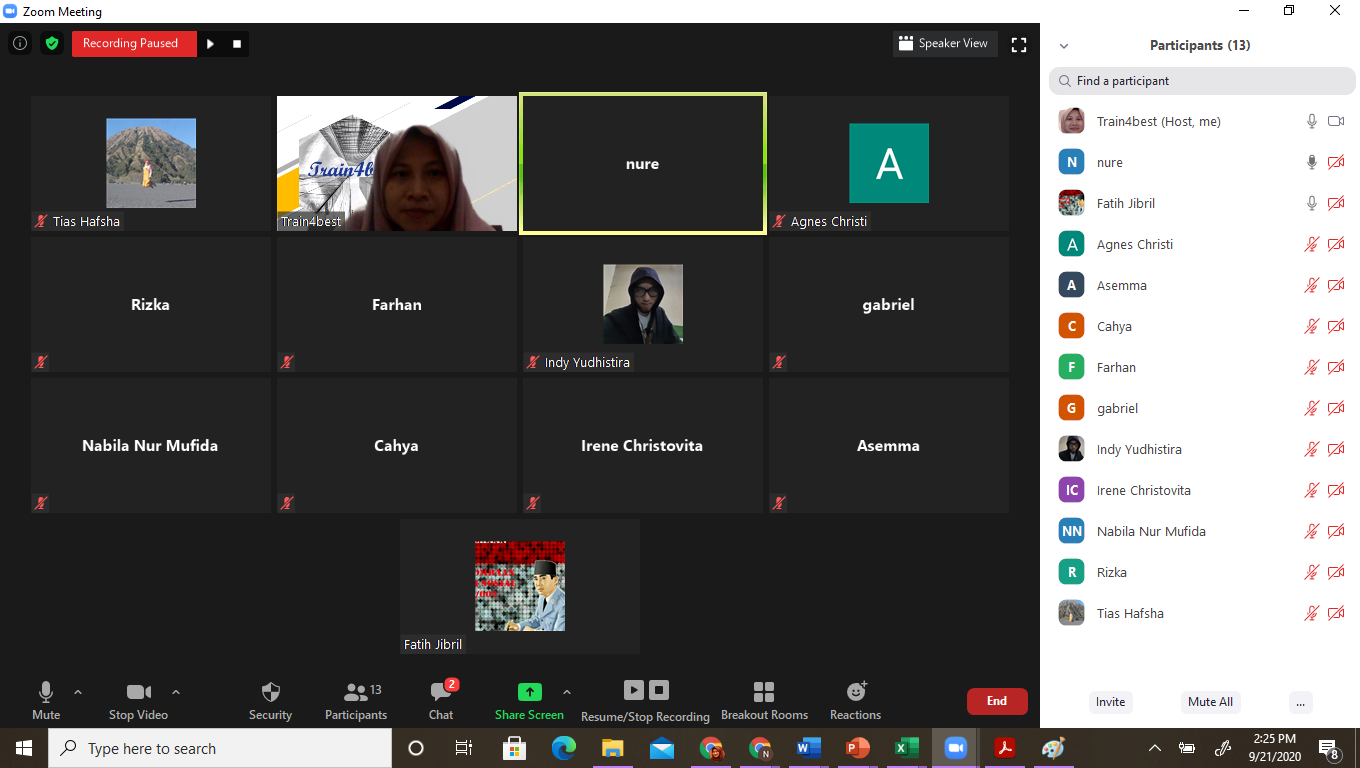Open the Chat panel
Screen dimensions: 1360x768
click(441, 700)
